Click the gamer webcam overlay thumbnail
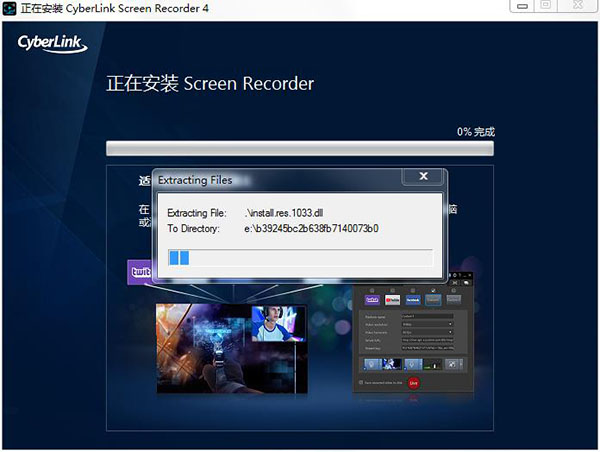This screenshot has width=600, height=452. point(279,323)
